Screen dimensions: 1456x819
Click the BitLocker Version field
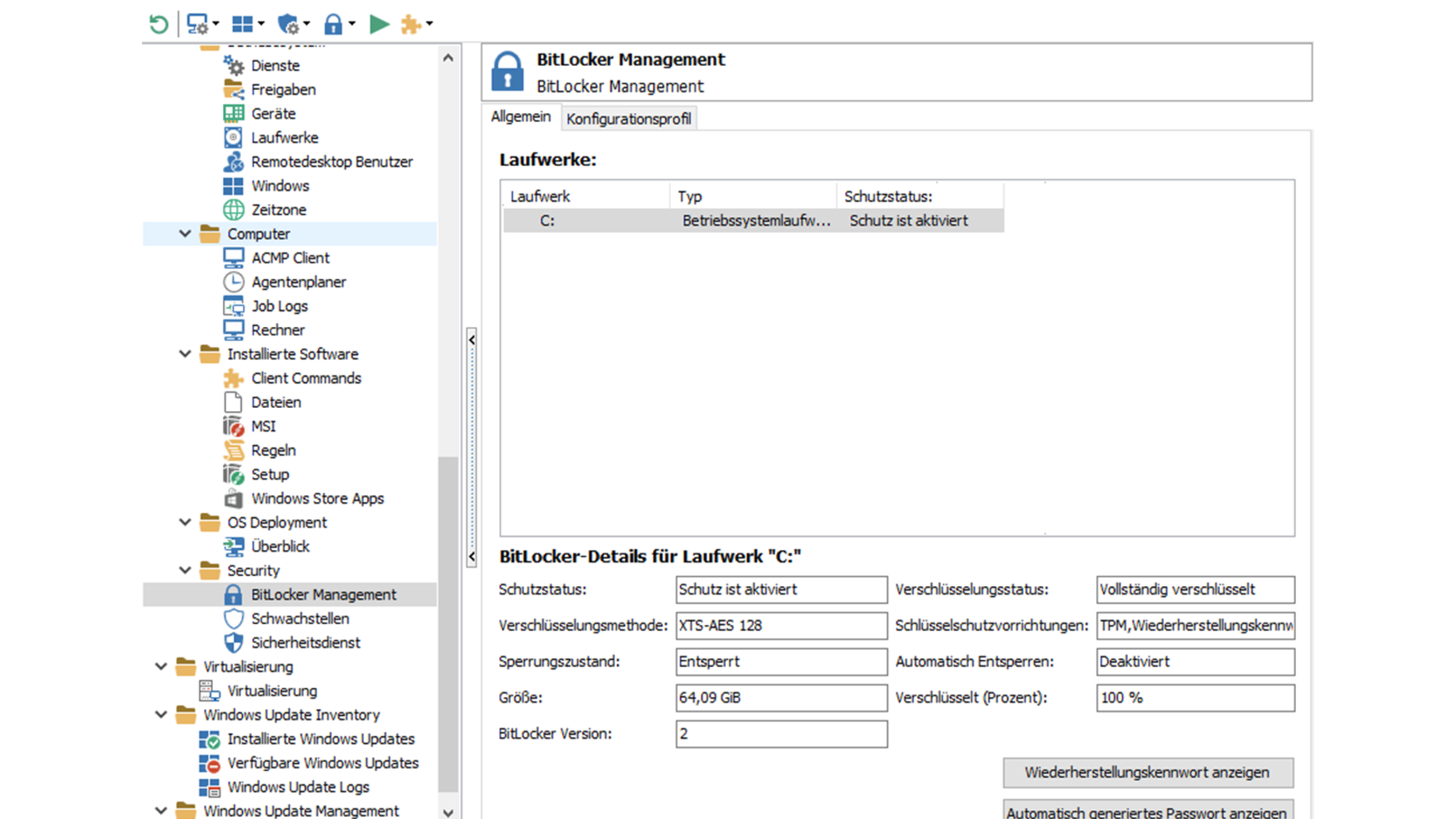(x=782, y=734)
